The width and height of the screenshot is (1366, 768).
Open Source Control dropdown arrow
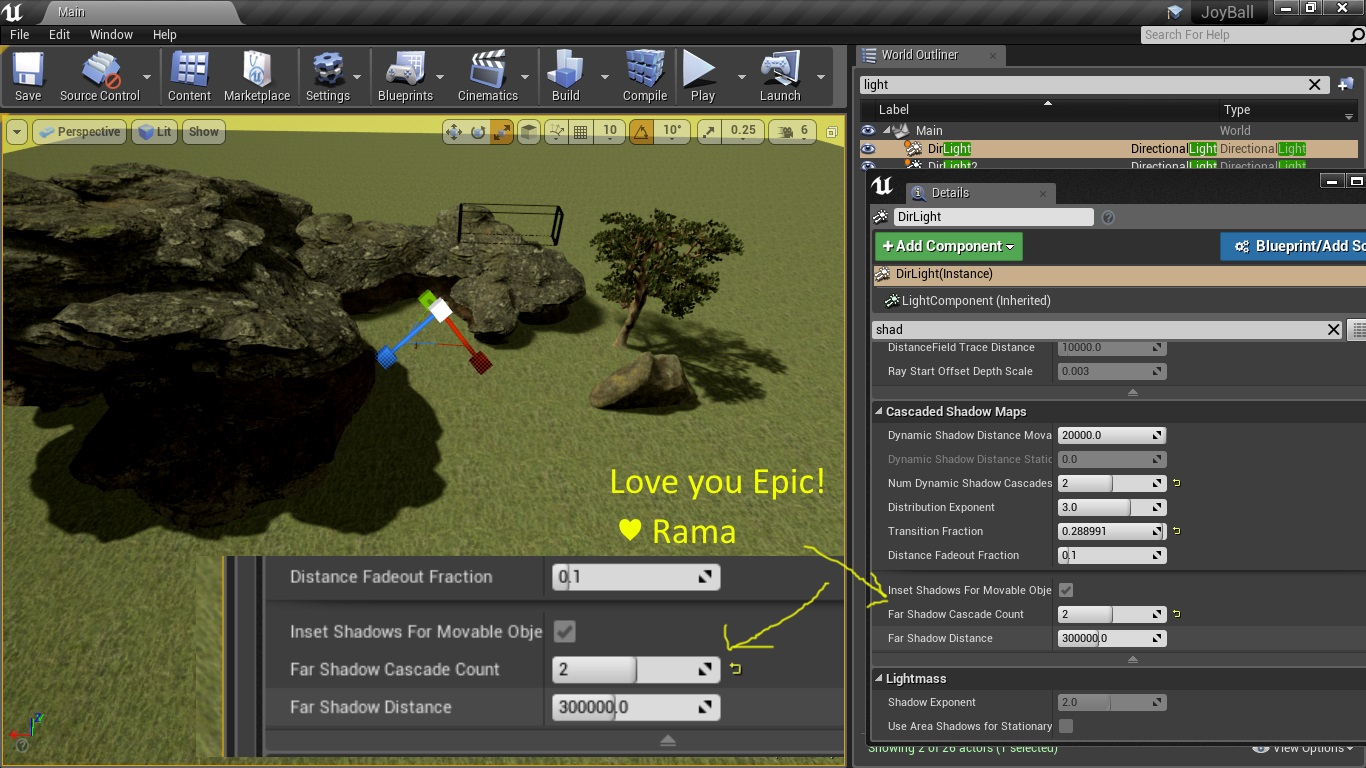click(x=147, y=77)
